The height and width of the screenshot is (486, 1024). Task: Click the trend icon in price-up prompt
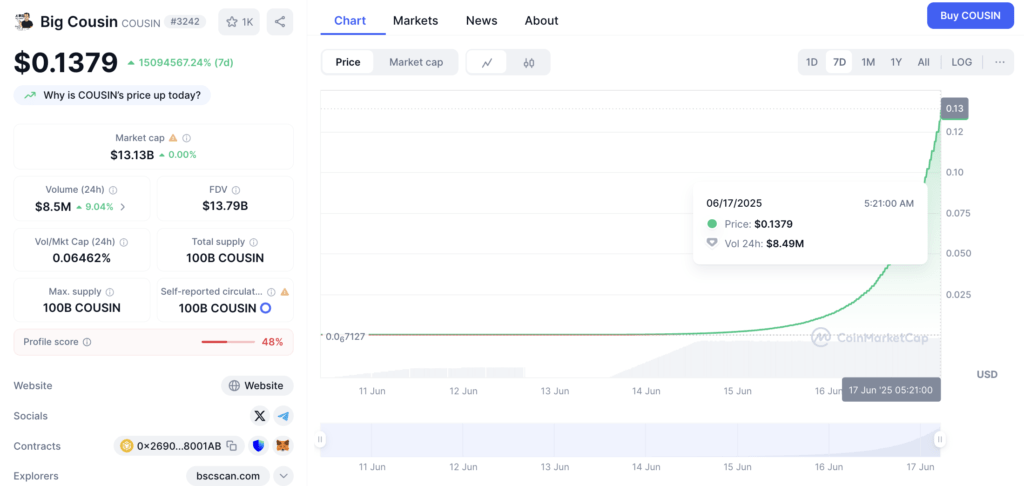pos(30,95)
